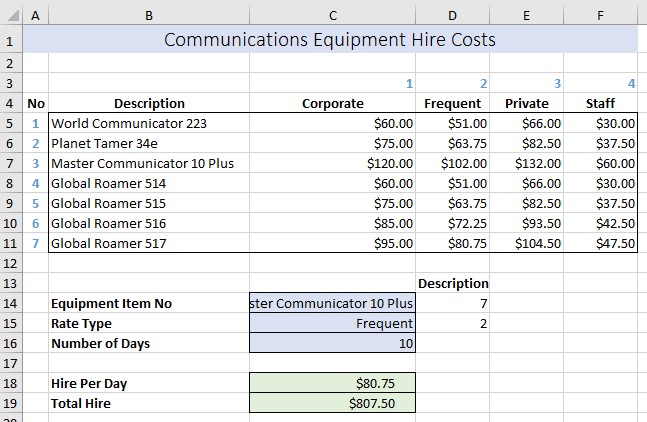Select the Hire Per Day result $80.75

(333, 383)
